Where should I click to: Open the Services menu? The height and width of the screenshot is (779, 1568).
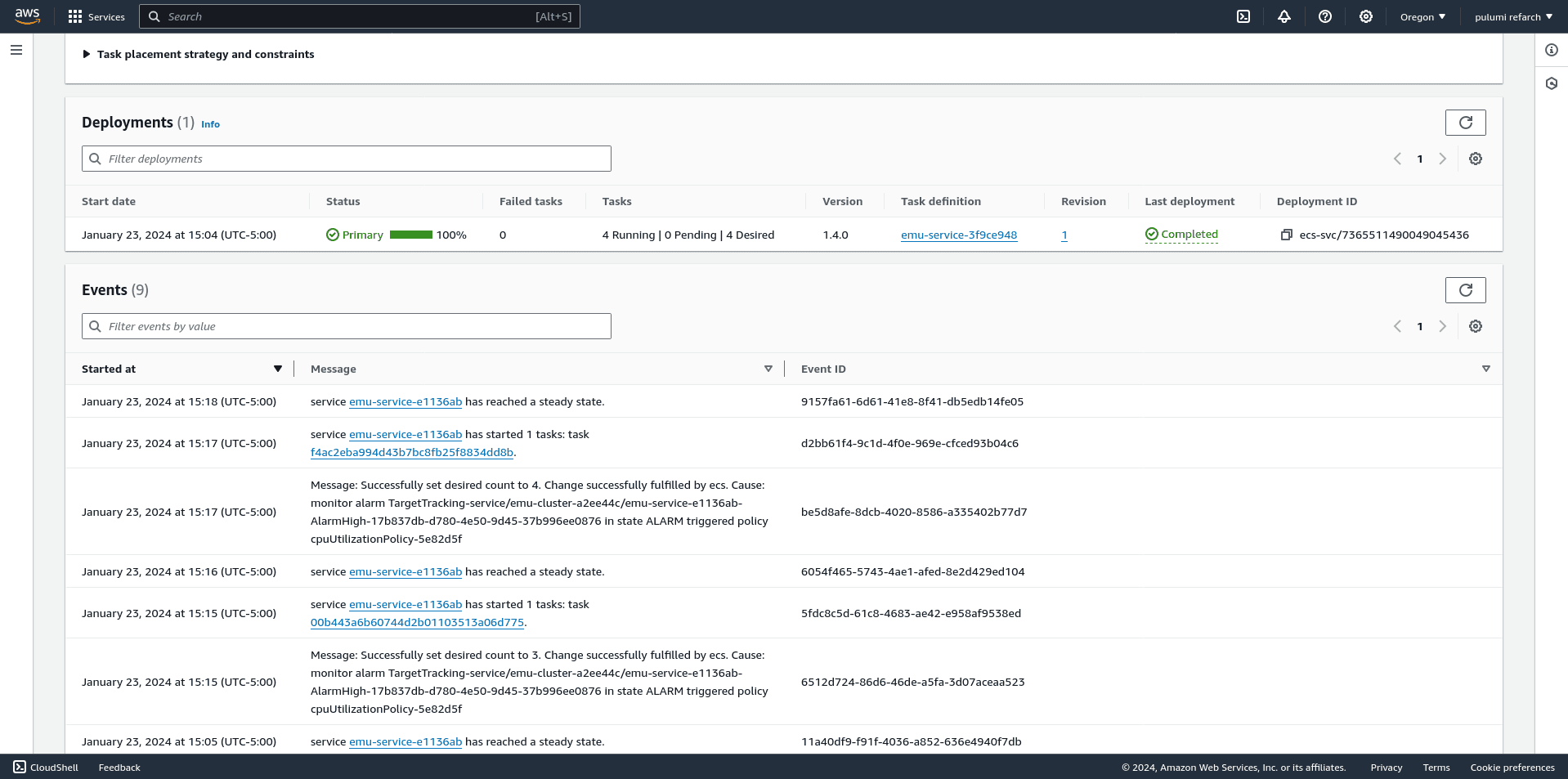tap(96, 16)
